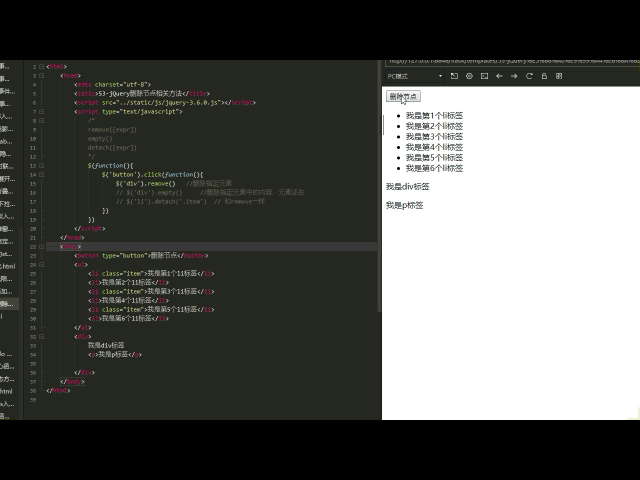Open the PC模式 dropdown
This screenshot has width=640, height=480.
(x=415, y=76)
